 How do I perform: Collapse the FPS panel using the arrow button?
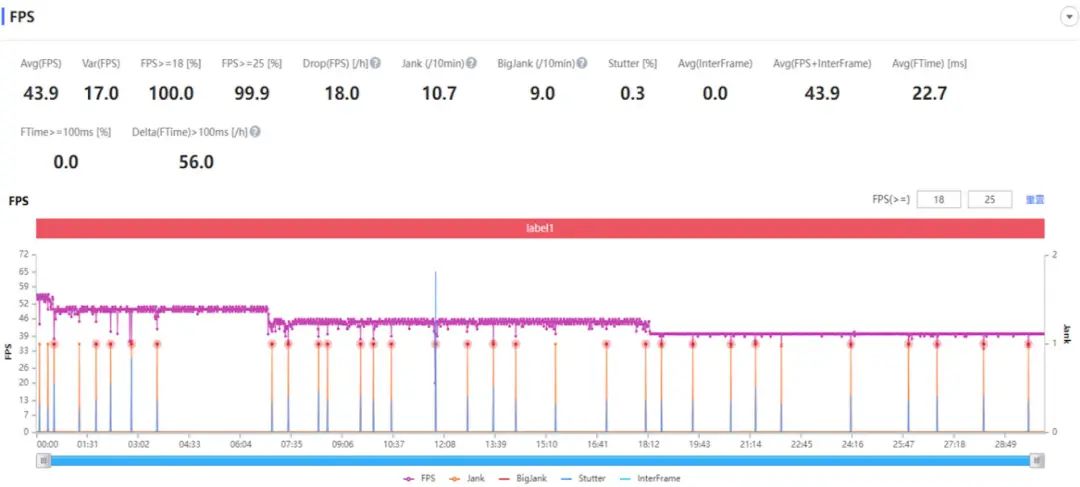(x=1069, y=18)
